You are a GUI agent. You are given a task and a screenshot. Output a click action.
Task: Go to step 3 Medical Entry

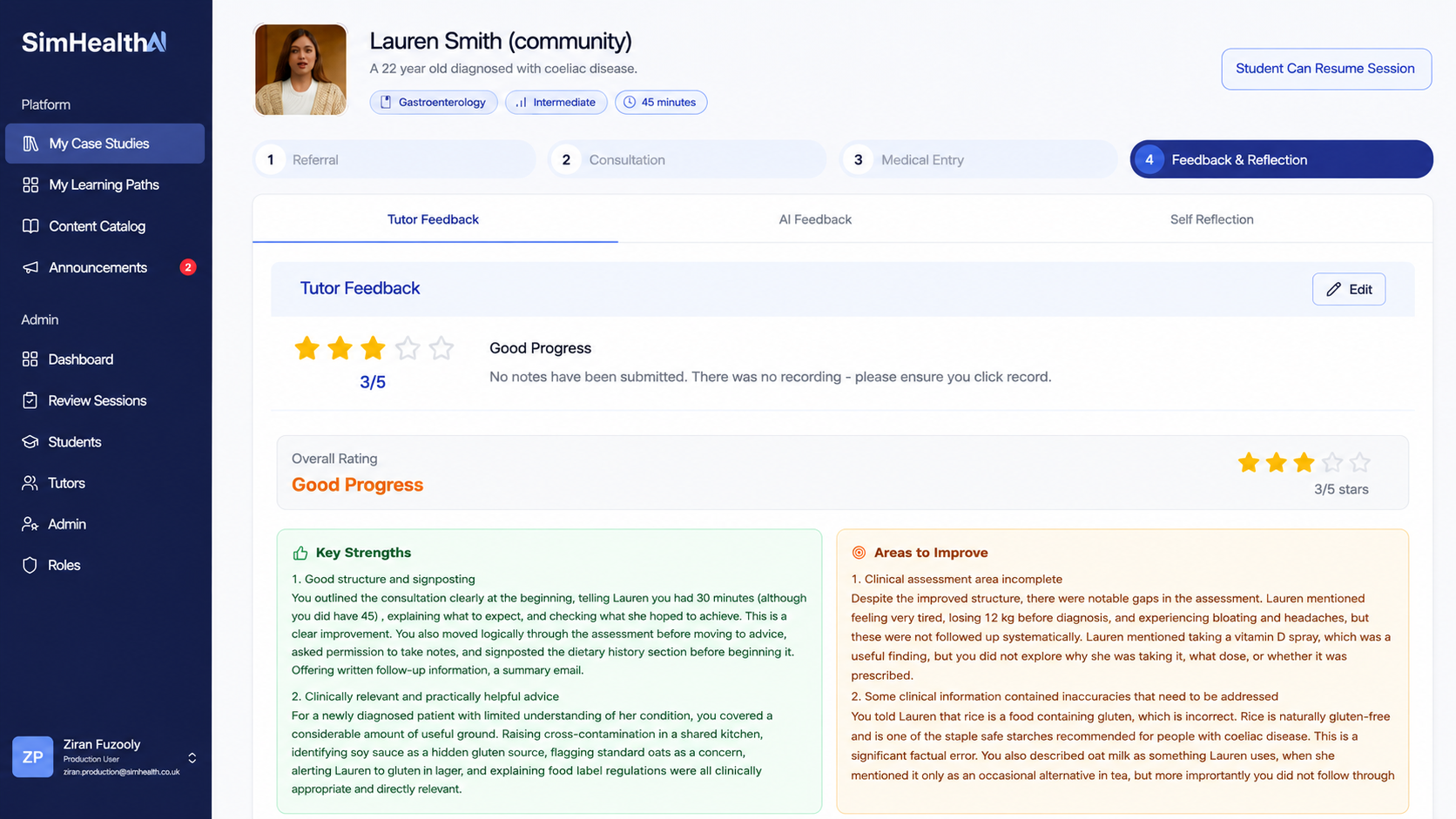(x=979, y=159)
